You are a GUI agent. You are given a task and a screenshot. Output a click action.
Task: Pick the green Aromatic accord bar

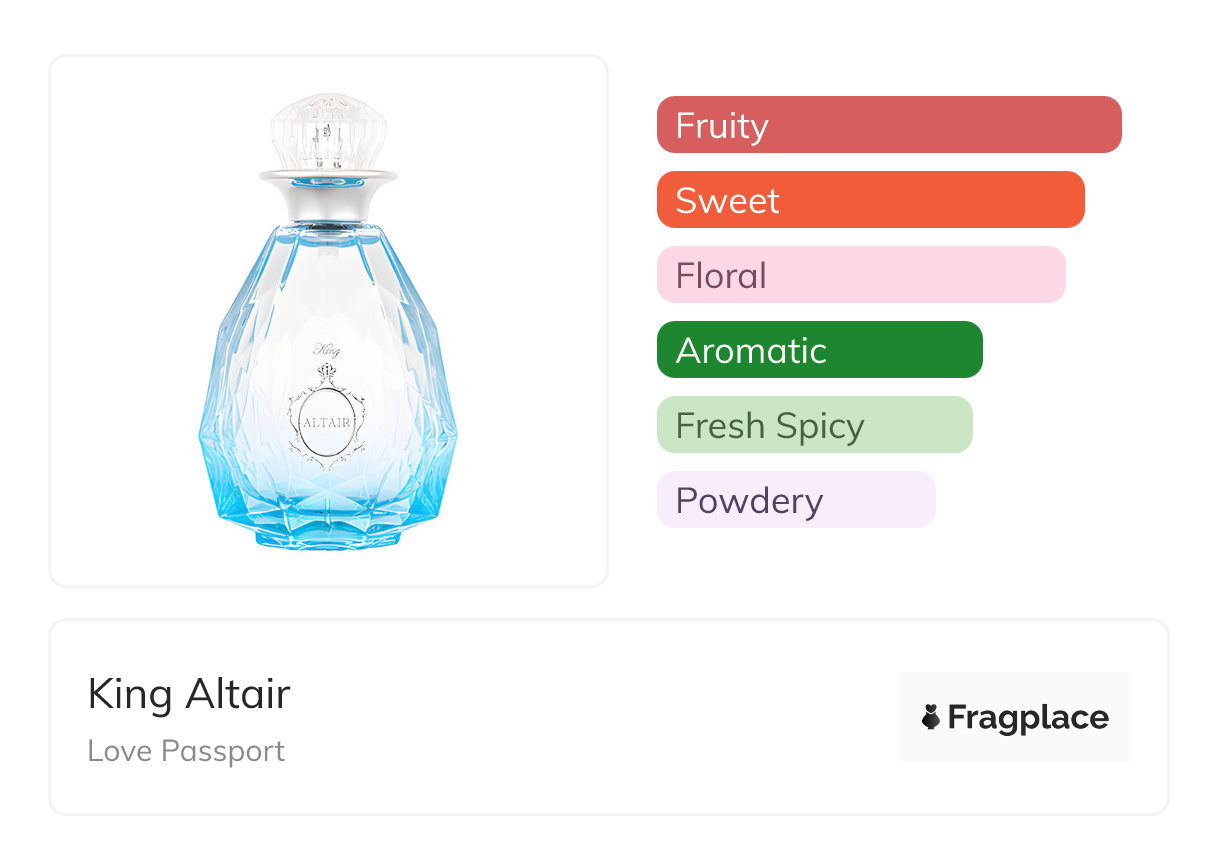[819, 350]
